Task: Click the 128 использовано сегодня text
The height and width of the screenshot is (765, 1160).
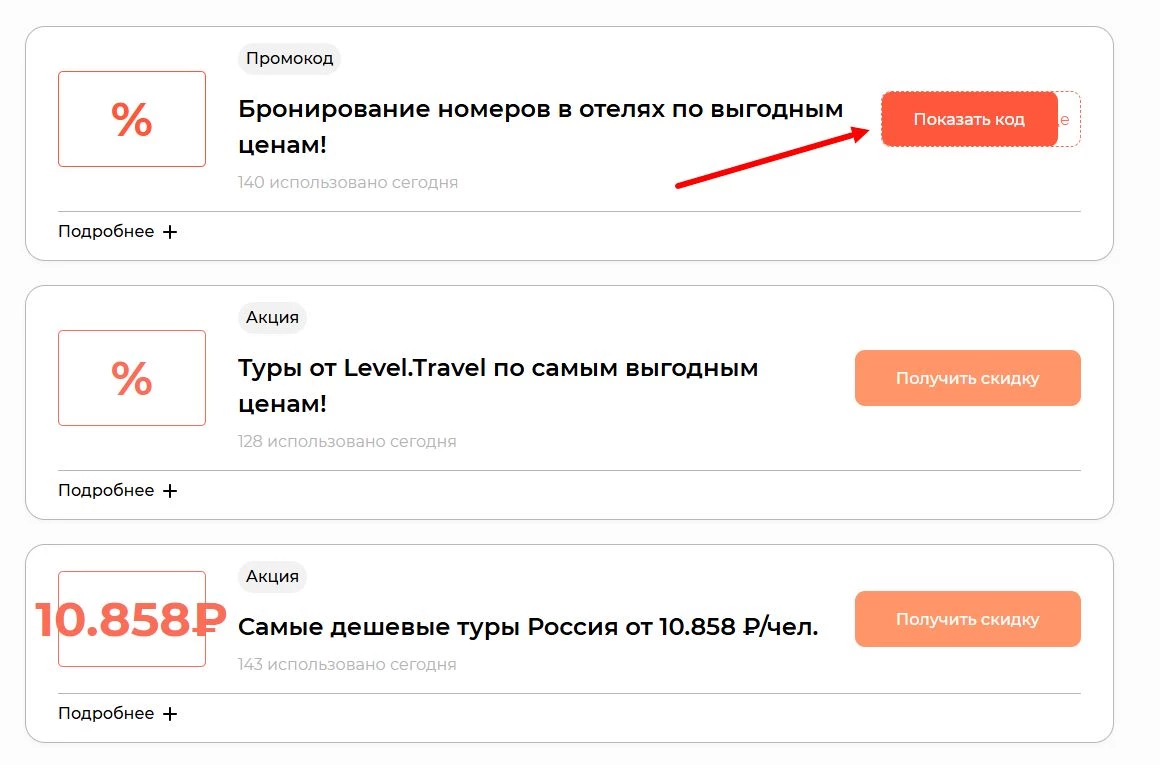Action: pyautogui.click(x=347, y=440)
